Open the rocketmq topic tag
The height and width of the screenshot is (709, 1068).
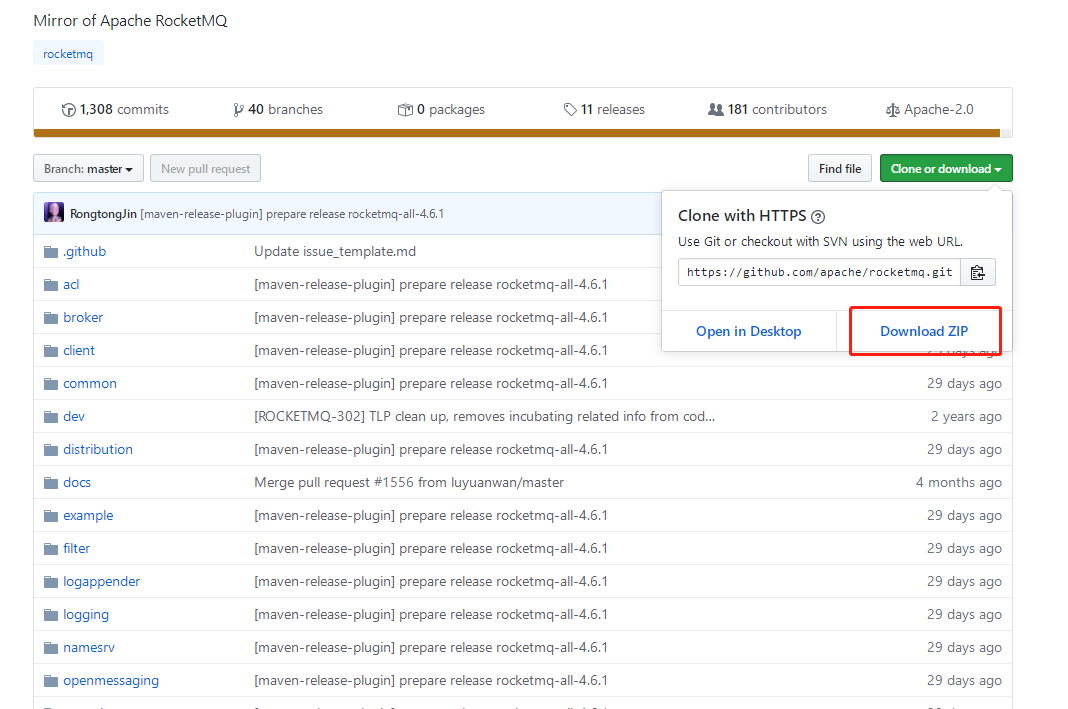tap(68, 53)
